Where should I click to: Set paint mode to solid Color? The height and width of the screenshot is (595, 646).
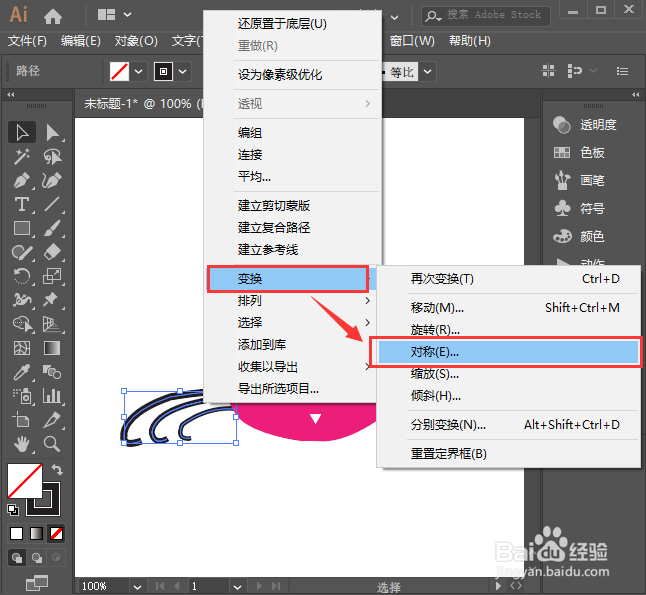tap(16, 533)
